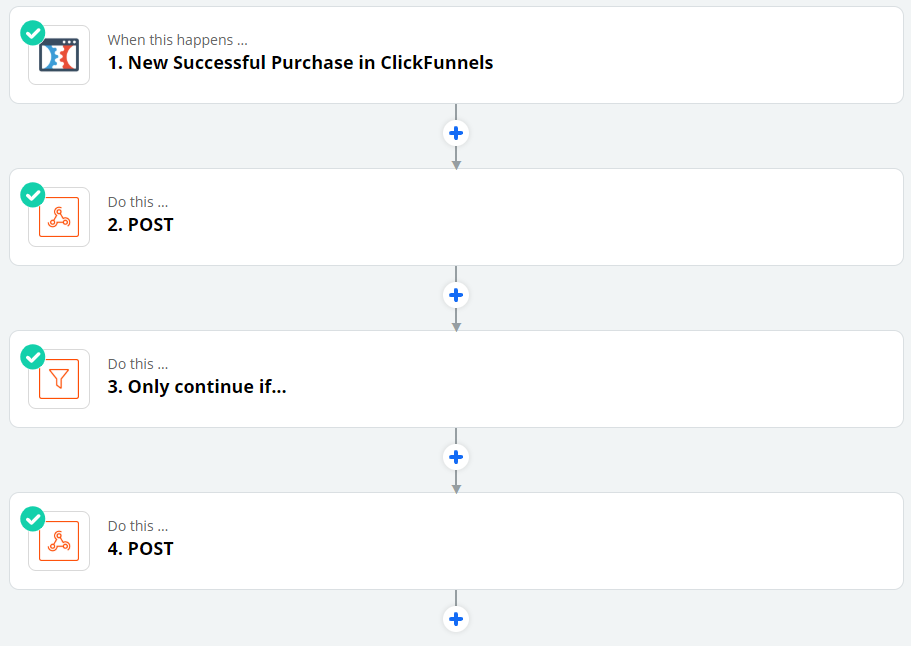Click the green checkmark on step 1
The width and height of the screenshot is (911, 646).
tap(33, 32)
